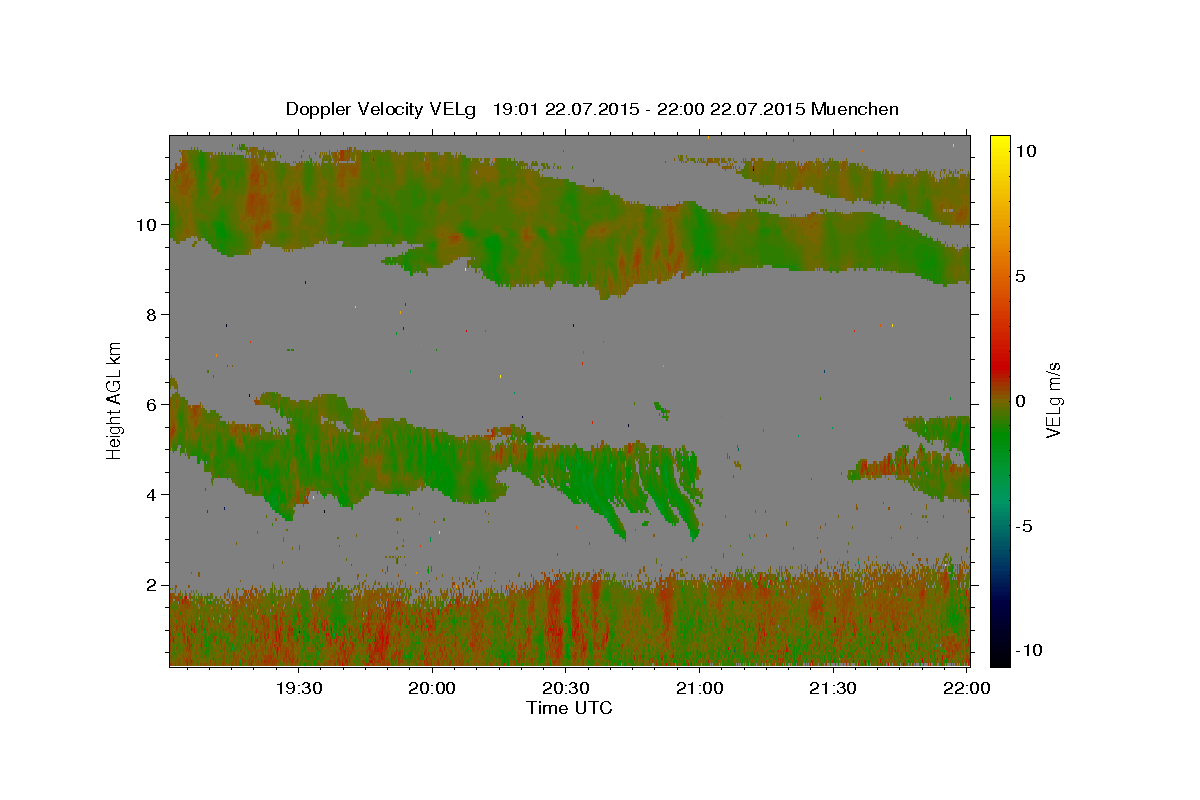Click the yellow top of the colorbar

(1000, 142)
